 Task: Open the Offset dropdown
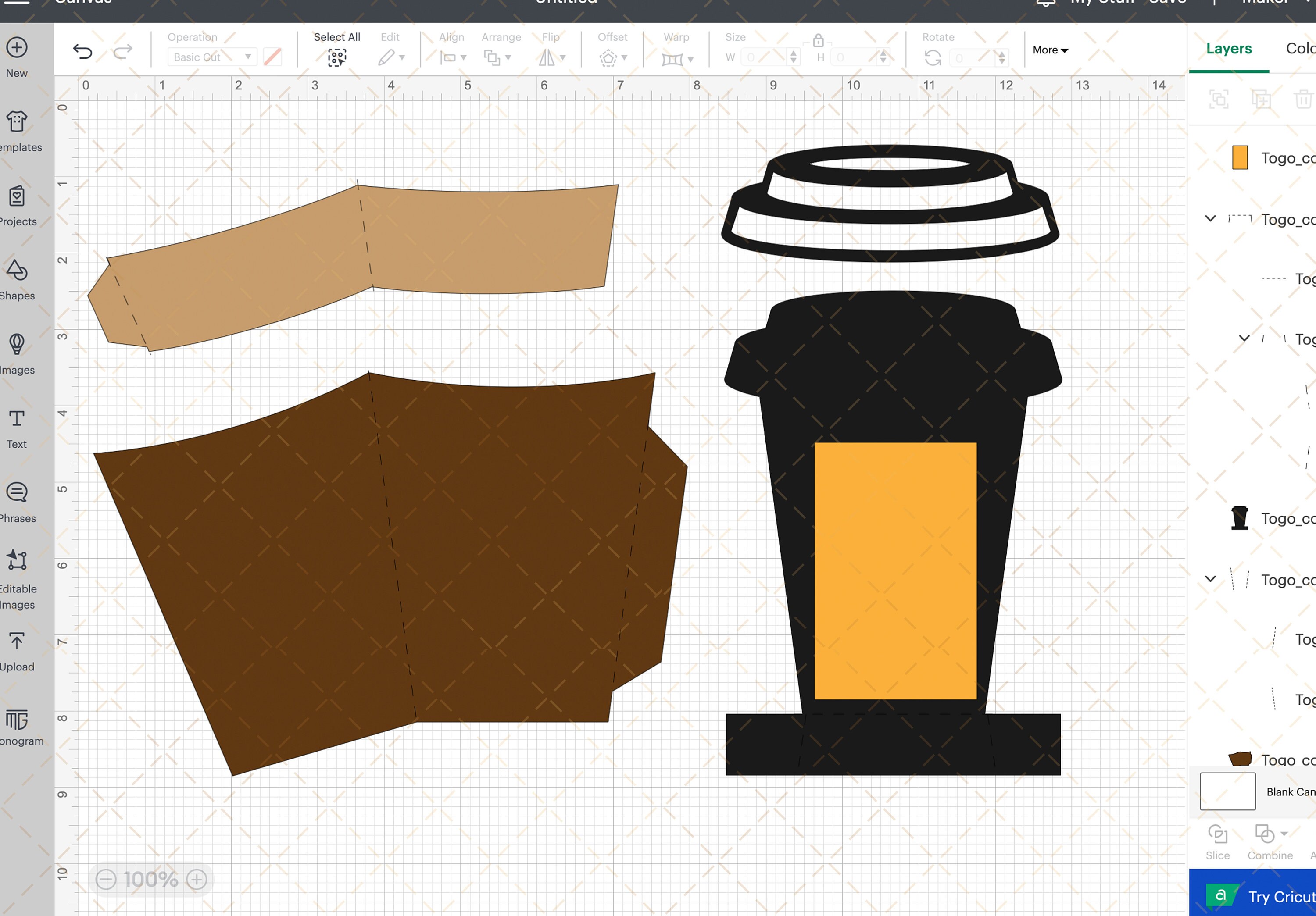point(613,57)
